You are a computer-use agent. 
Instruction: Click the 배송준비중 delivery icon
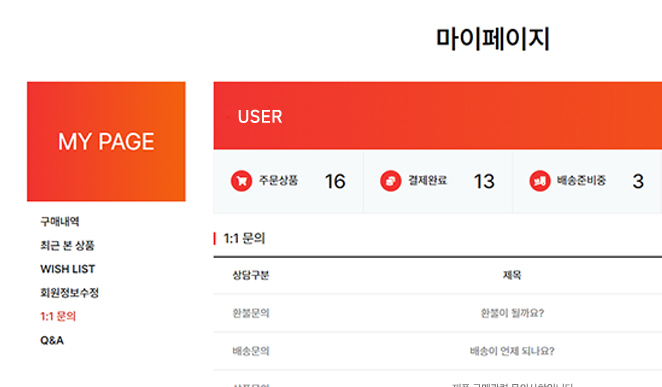[540, 181]
